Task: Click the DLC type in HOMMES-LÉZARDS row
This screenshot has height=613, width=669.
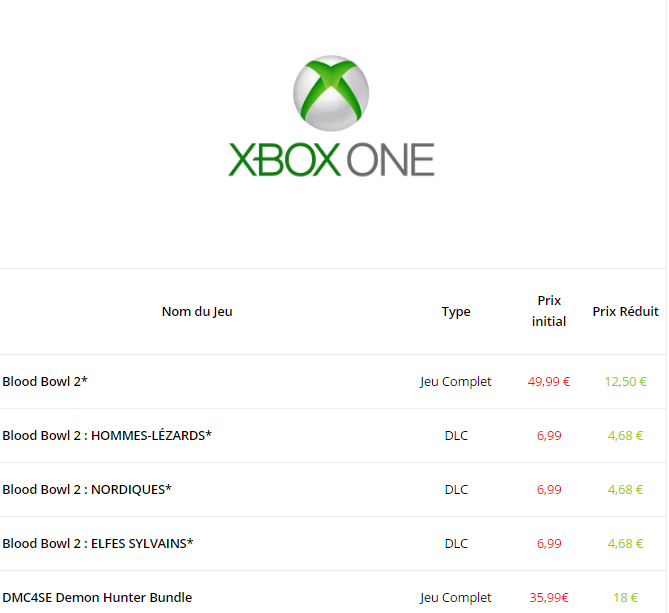Action: (x=456, y=436)
